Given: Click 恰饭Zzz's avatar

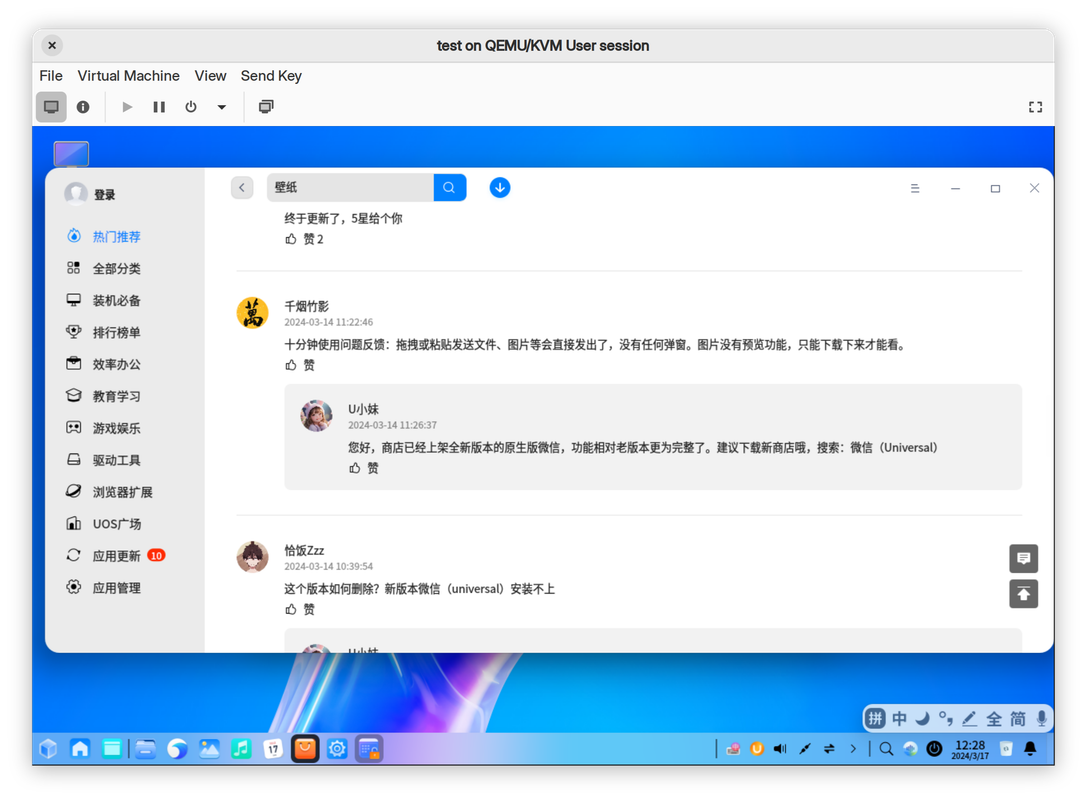Looking at the screenshot, I should pos(252,557).
